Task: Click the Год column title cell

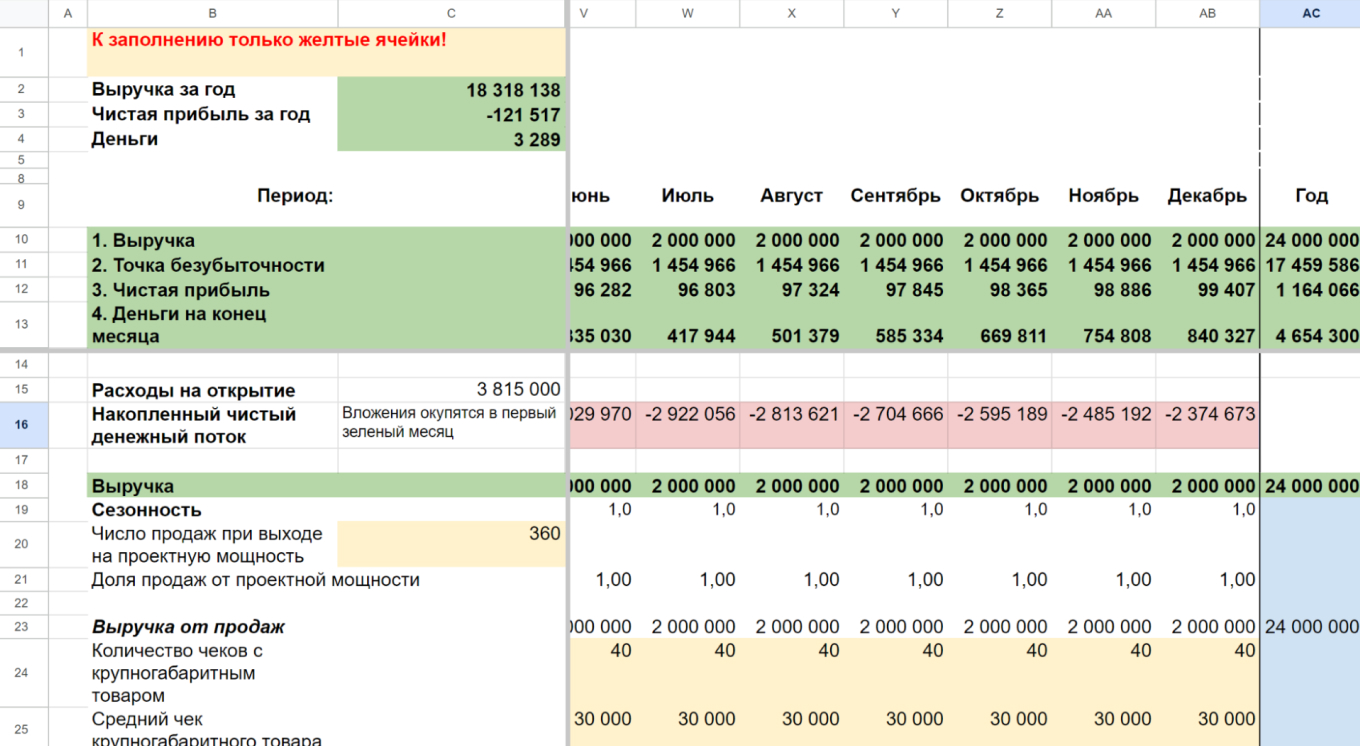Action: click(1310, 196)
